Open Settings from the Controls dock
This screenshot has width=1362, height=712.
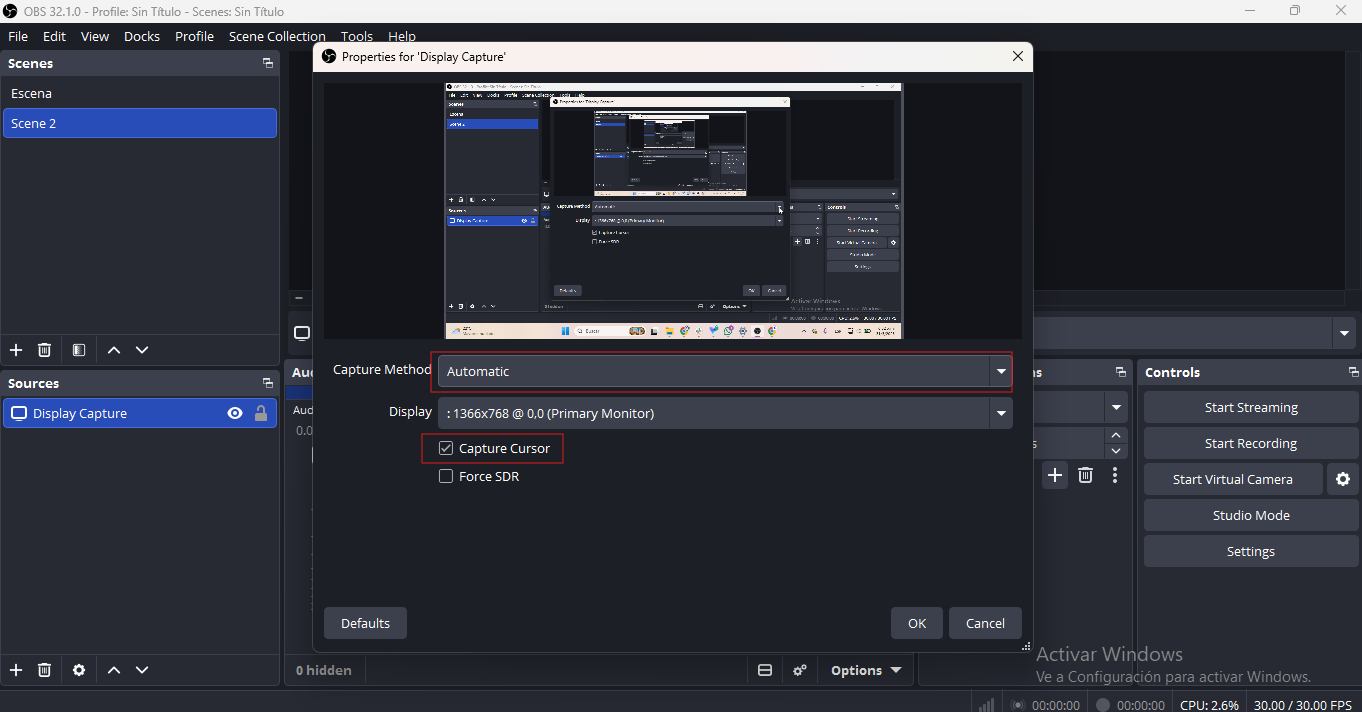click(x=1251, y=552)
